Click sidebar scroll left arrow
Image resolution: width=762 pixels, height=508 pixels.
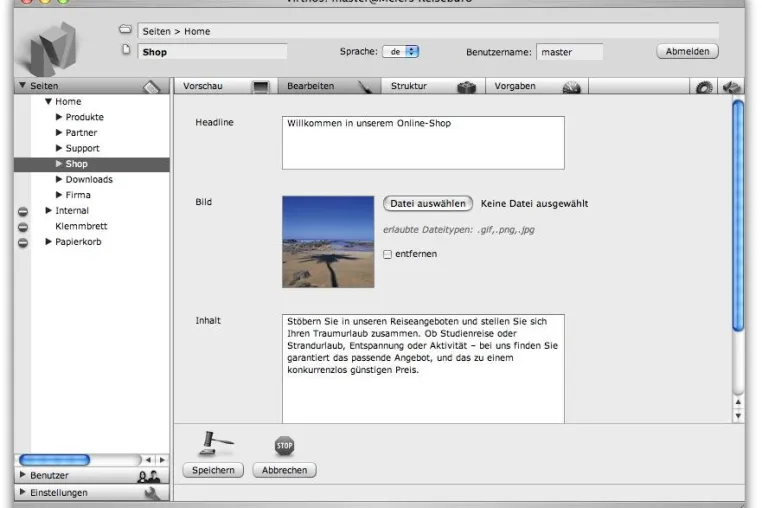coord(148,459)
